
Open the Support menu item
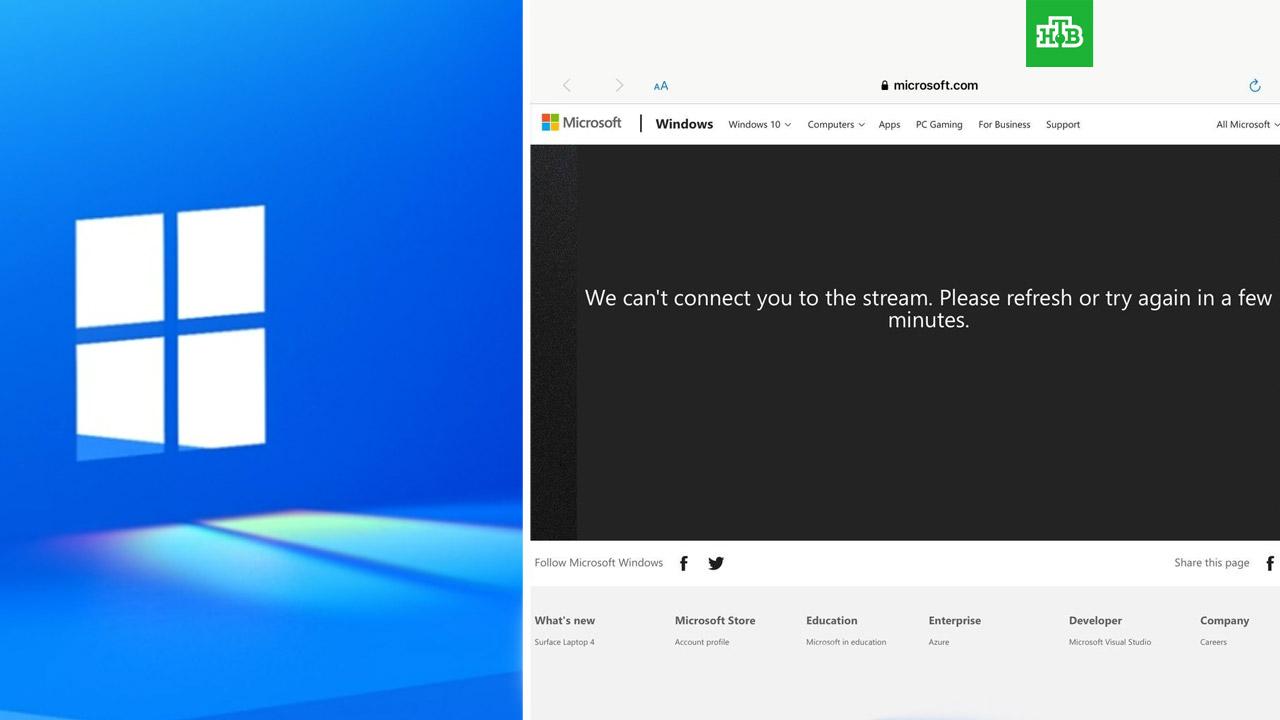pos(1063,125)
